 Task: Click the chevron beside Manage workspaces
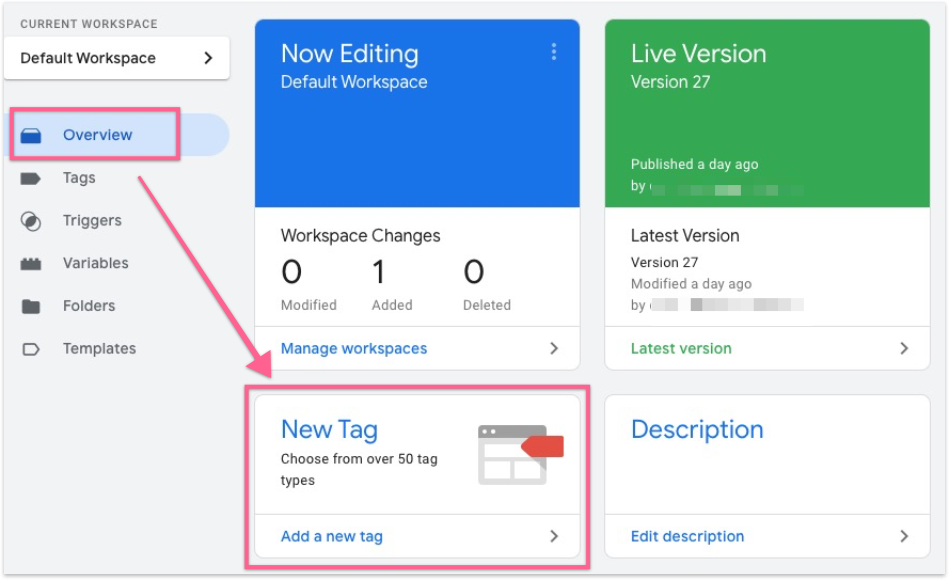(x=554, y=349)
